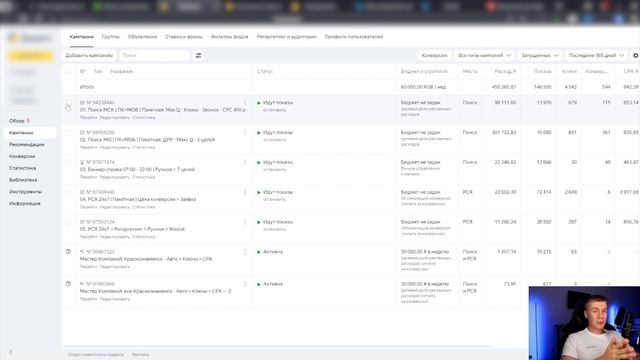Open Кампании in the left sidebar

pyautogui.click(x=31, y=133)
